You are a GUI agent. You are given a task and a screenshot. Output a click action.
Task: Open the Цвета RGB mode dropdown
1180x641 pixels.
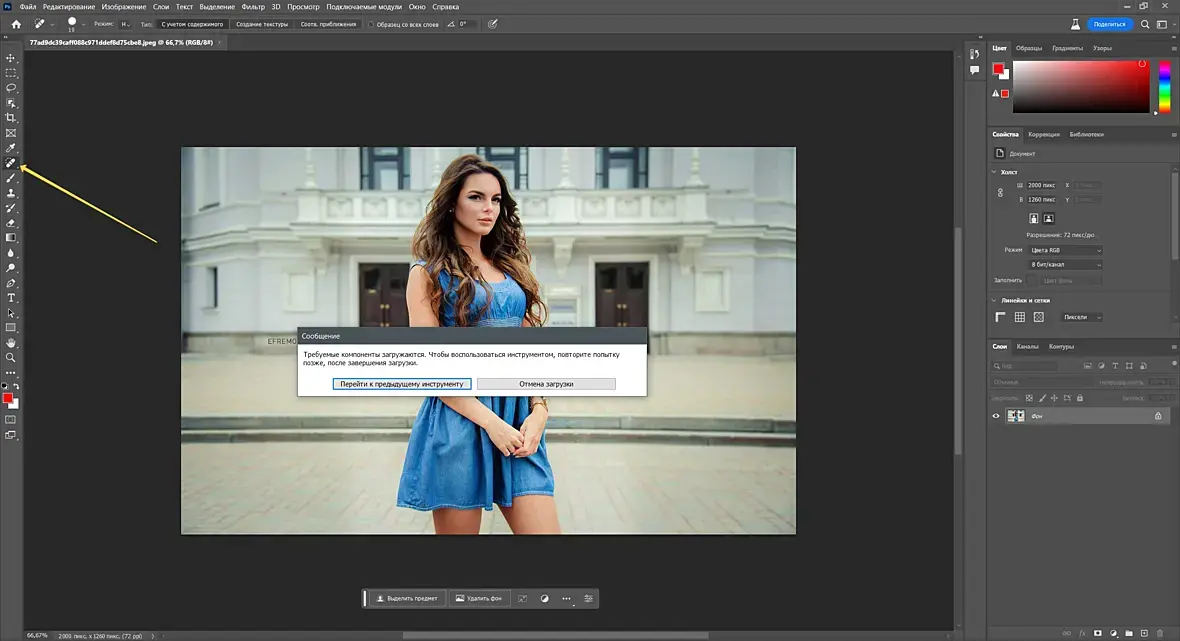pos(1065,250)
